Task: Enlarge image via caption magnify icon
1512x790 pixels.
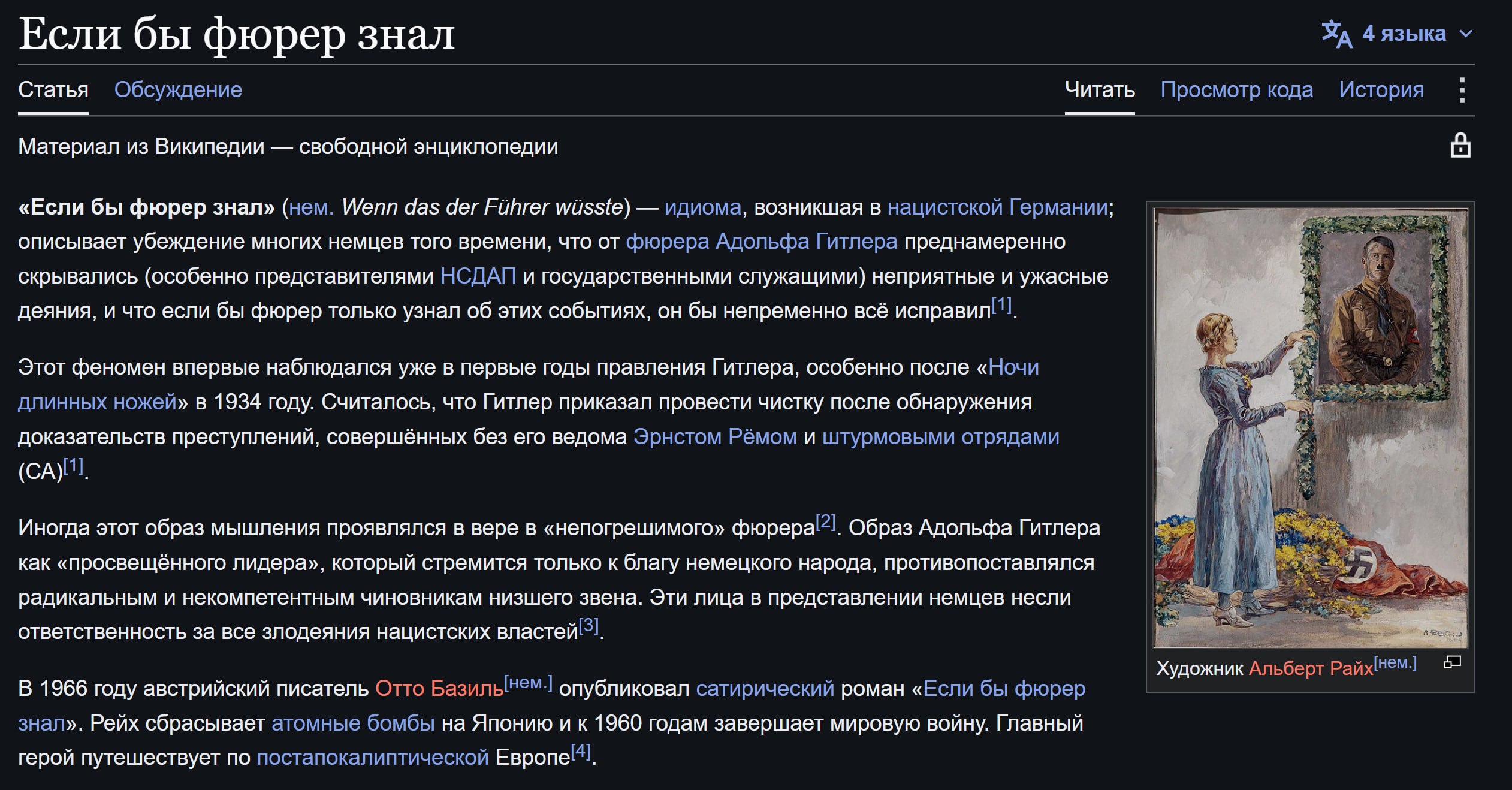Action: tap(1452, 662)
